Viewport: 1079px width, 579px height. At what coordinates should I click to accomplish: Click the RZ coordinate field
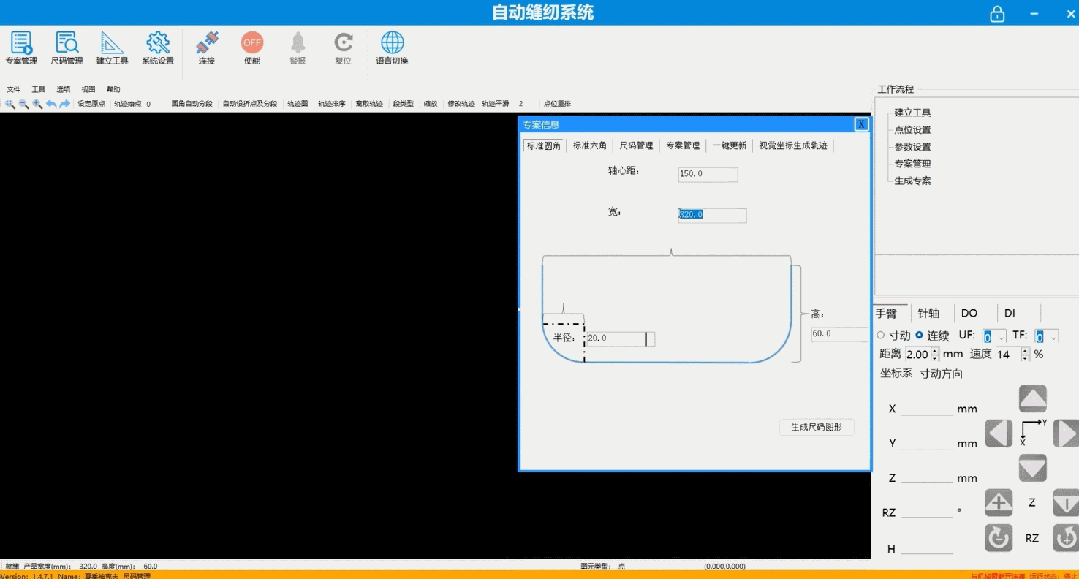coord(927,512)
